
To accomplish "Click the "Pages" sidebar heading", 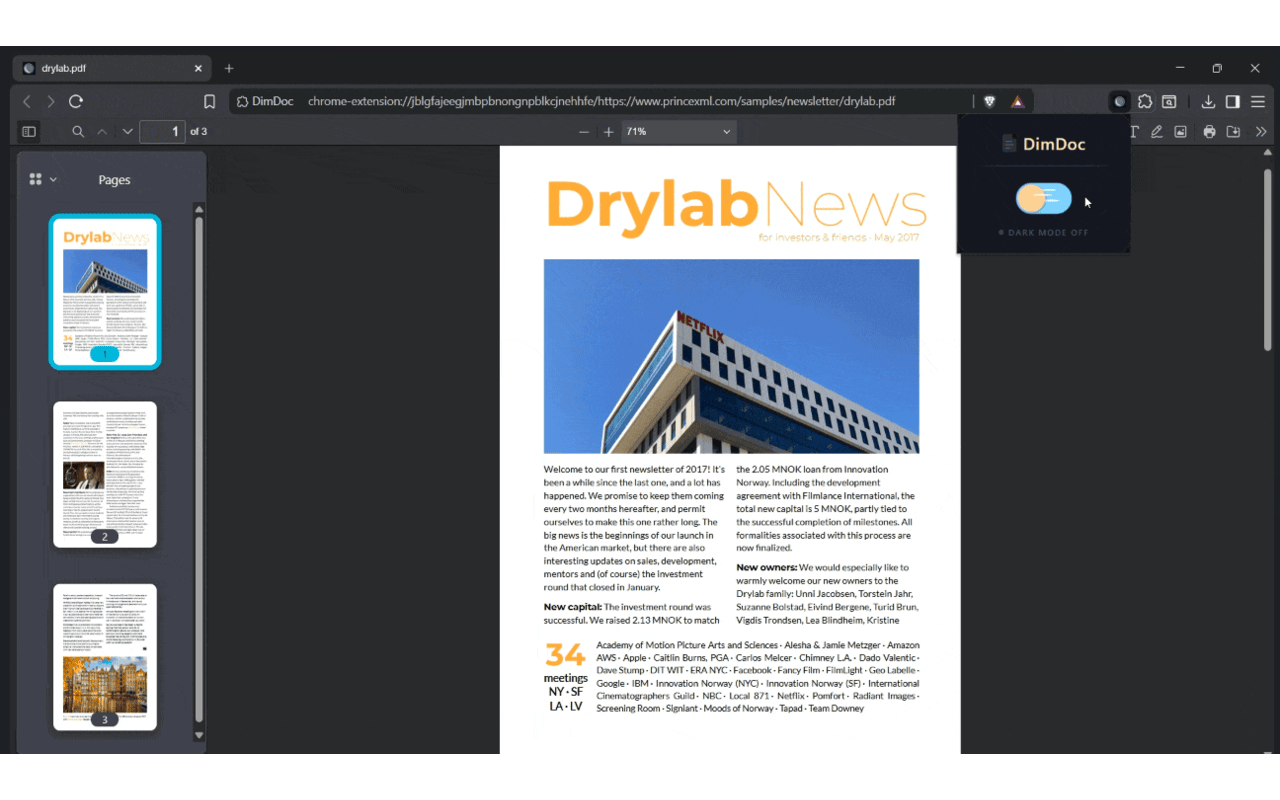I will (114, 180).
